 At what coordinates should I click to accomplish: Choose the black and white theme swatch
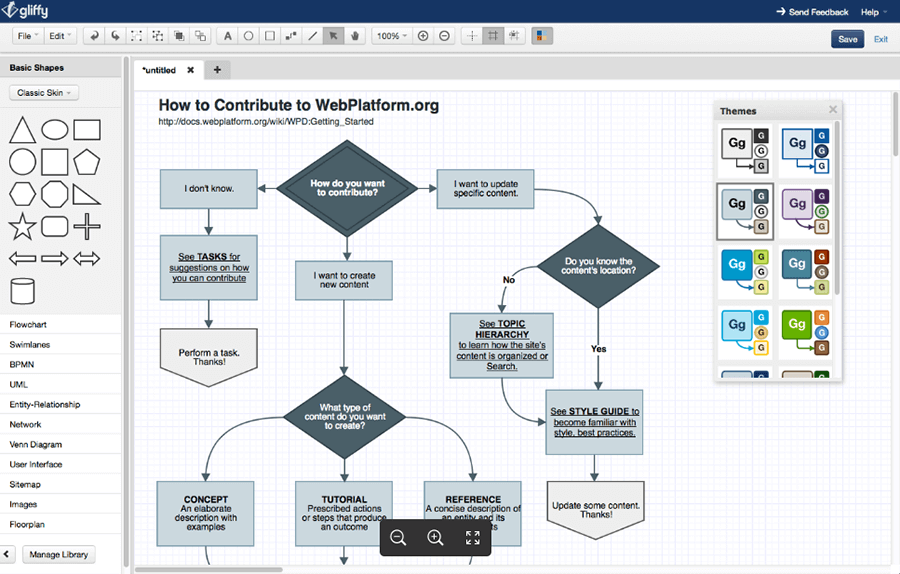coord(745,150)
